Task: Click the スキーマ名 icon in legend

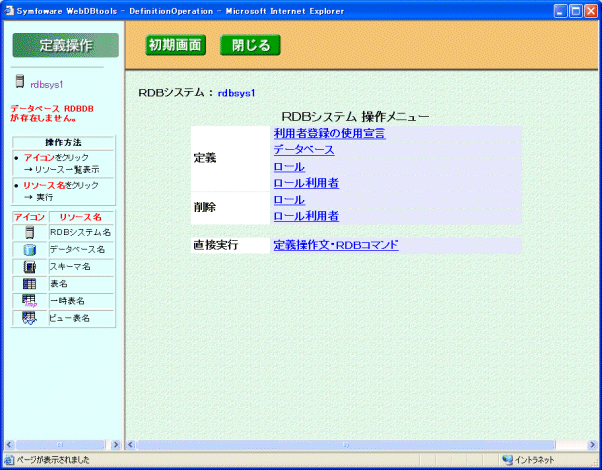Action: 29,267
